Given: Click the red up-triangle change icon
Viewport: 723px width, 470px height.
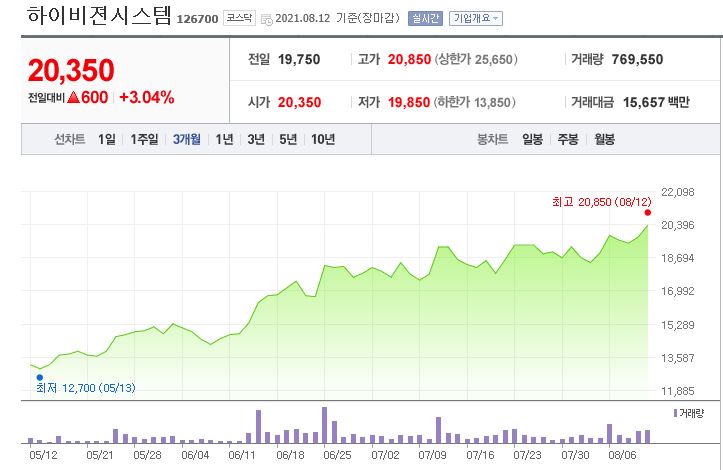Looking at the screenshot, I should tap(73, 97).
